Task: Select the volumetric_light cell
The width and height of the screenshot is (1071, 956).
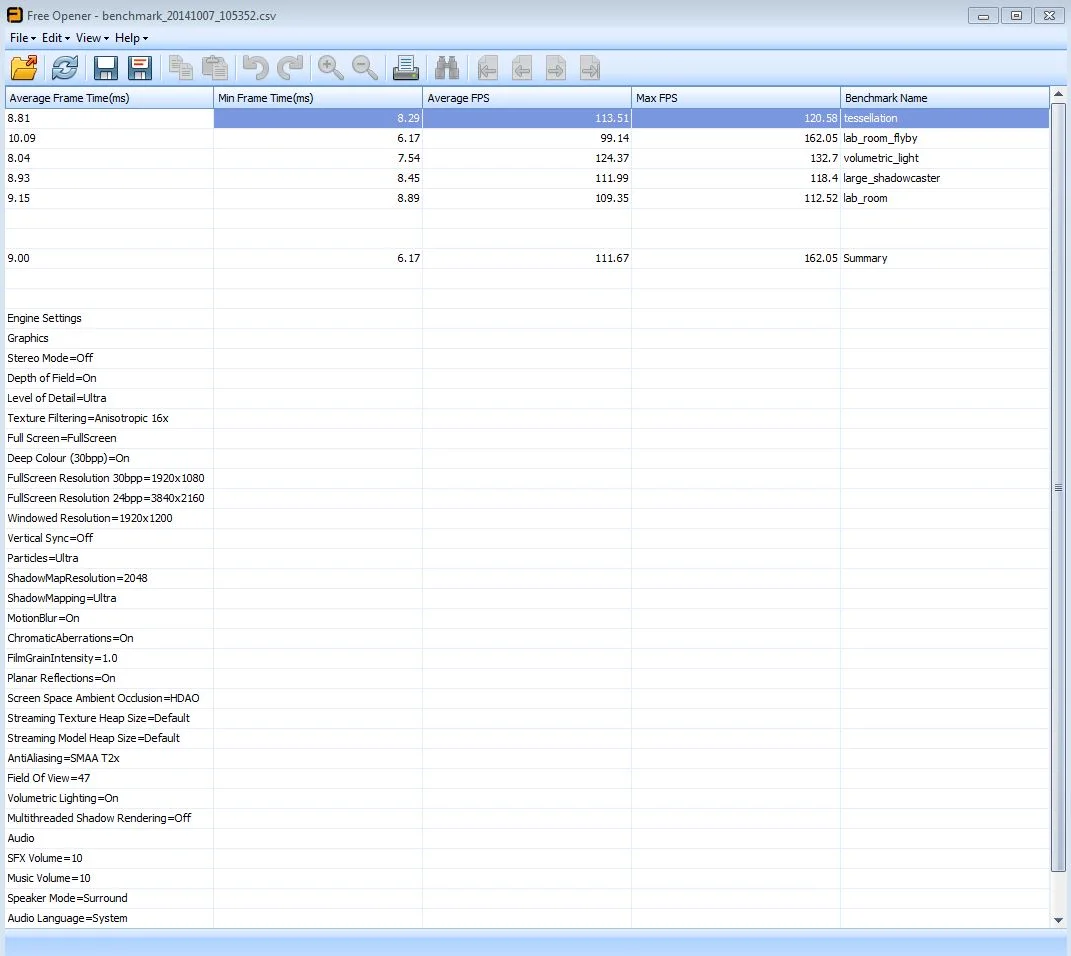Action: (x=945, y=158)
